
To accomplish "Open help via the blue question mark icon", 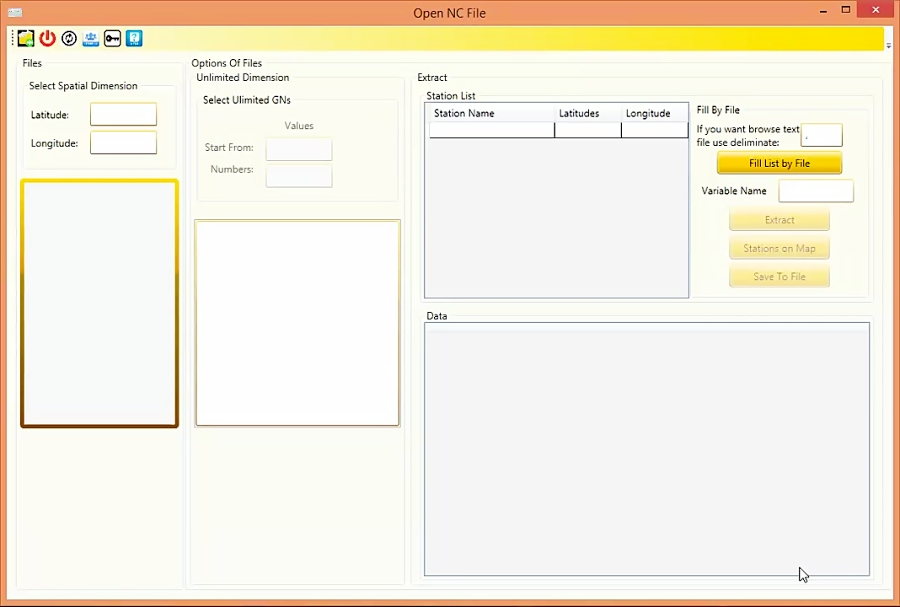I will 134,37.
